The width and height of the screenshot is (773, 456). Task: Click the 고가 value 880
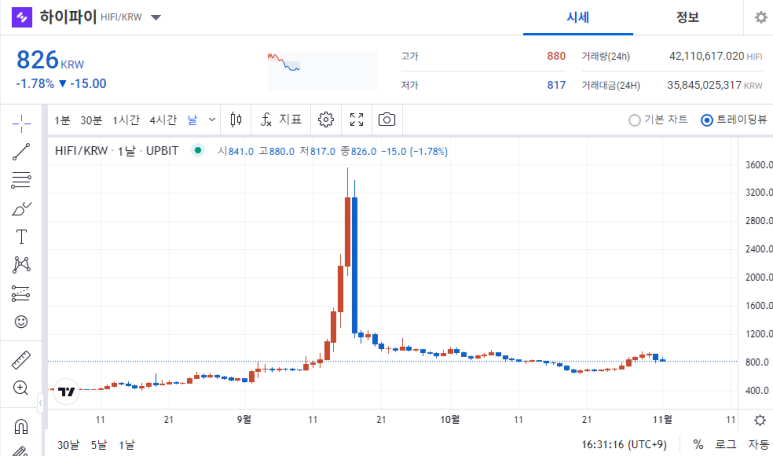point(556,56)
